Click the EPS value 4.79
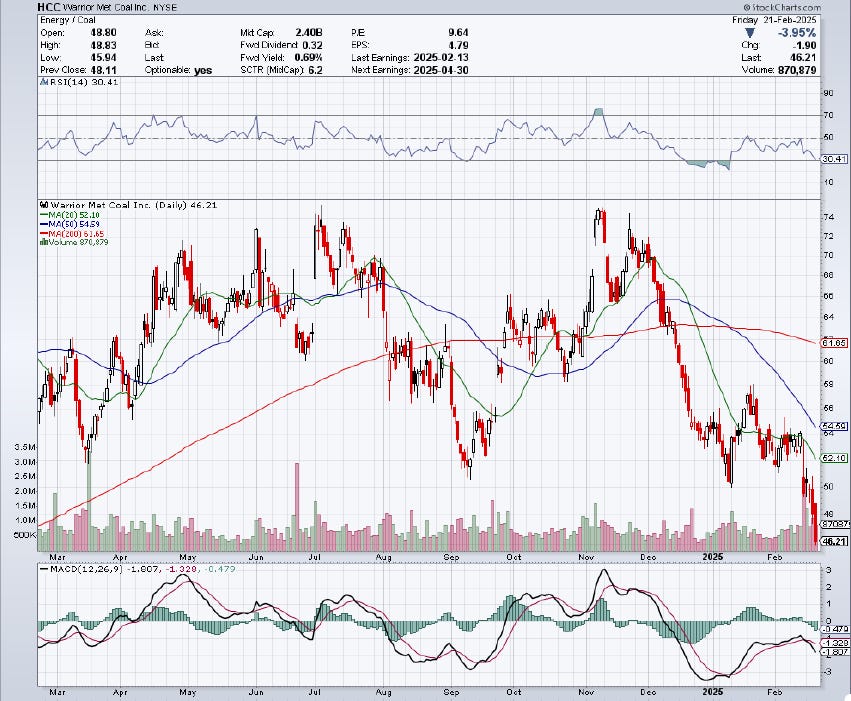This screenshot has width=851, height=701. click(x=459, y=45)
